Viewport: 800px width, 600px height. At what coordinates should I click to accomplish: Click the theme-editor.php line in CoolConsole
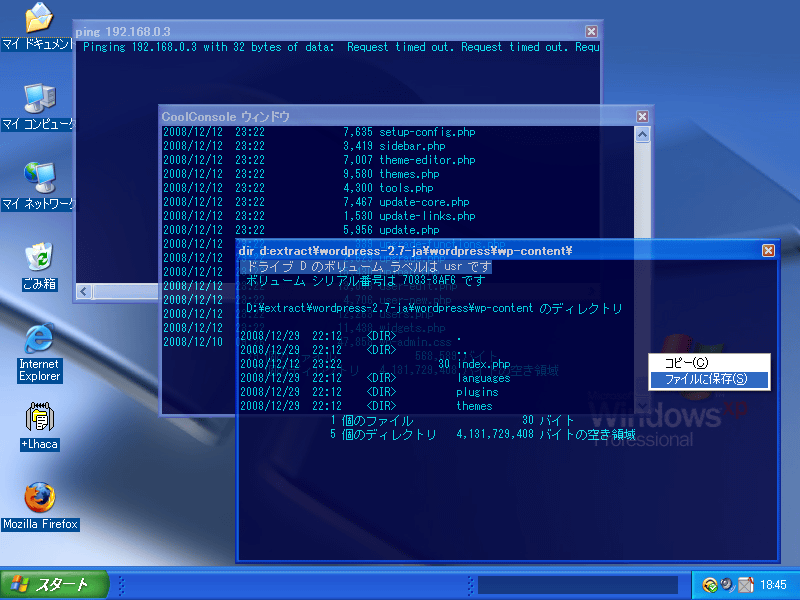(319, 160)
